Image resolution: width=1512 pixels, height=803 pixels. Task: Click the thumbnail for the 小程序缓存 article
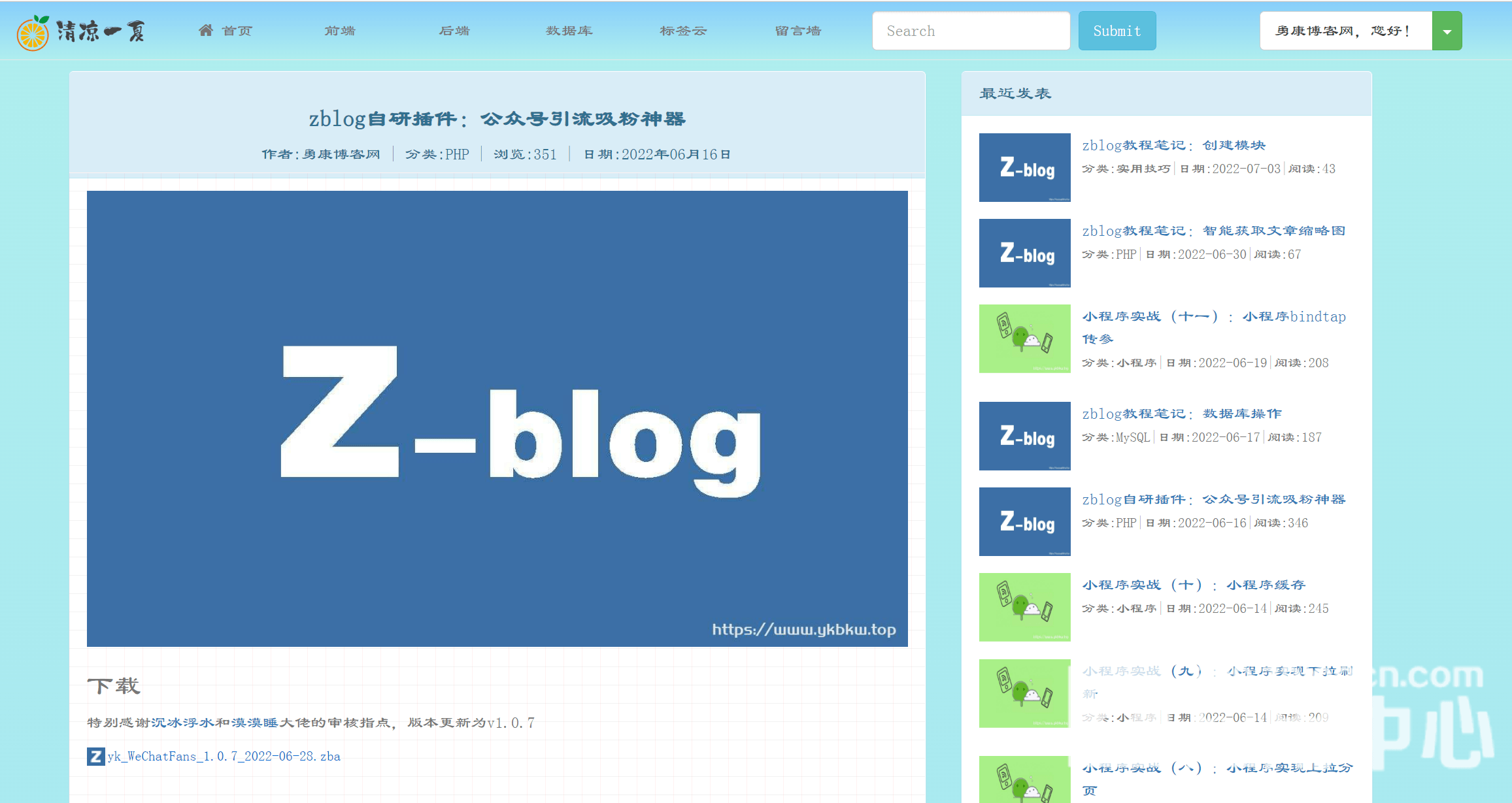click(x=1024, y=607)
